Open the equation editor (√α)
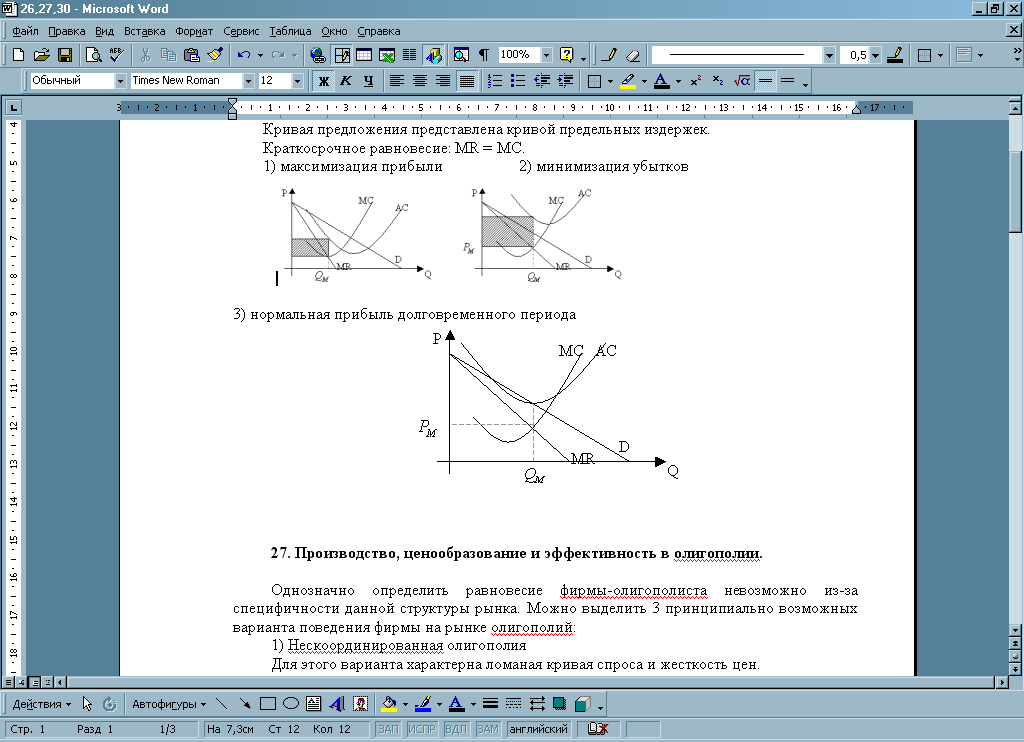 pyautogui.click(x=741, y=81)
